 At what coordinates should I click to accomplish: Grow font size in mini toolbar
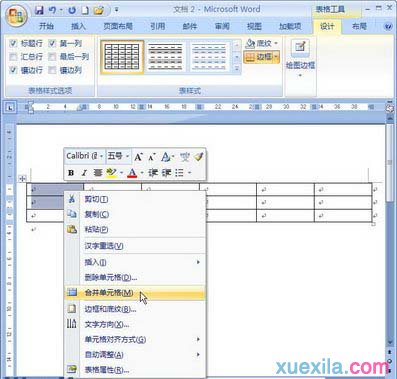(138, 156)
